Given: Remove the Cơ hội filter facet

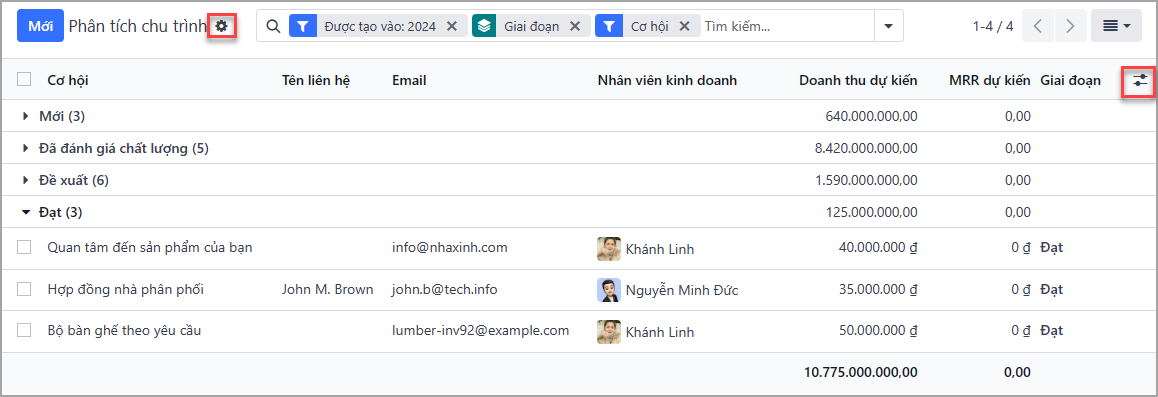Looking at the screenshot, I should 684,27.
